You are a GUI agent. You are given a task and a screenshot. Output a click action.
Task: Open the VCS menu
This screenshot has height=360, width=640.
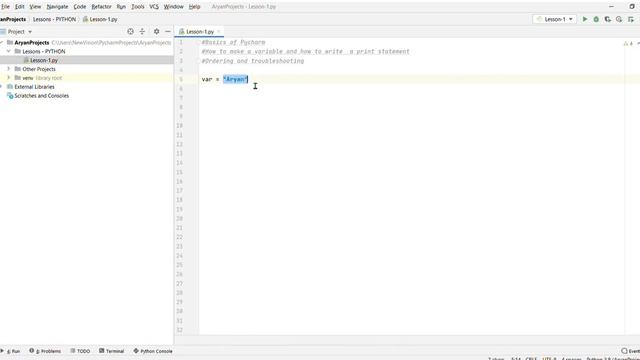click(154, 7)
